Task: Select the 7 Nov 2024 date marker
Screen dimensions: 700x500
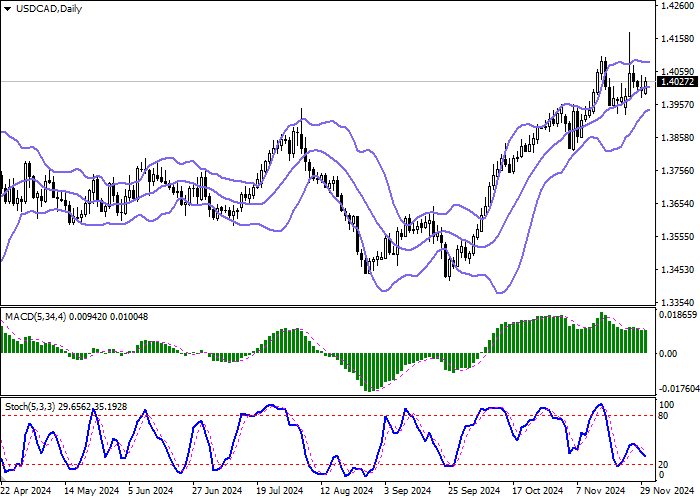Action: 600,491
